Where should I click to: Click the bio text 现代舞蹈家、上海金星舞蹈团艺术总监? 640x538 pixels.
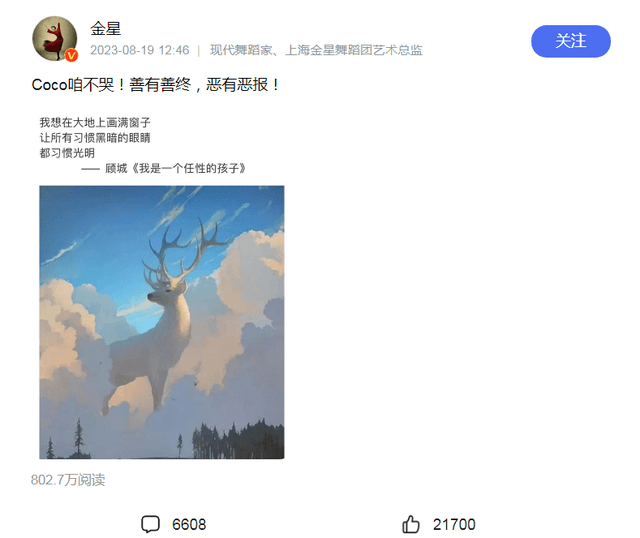[x=316, y=50]
